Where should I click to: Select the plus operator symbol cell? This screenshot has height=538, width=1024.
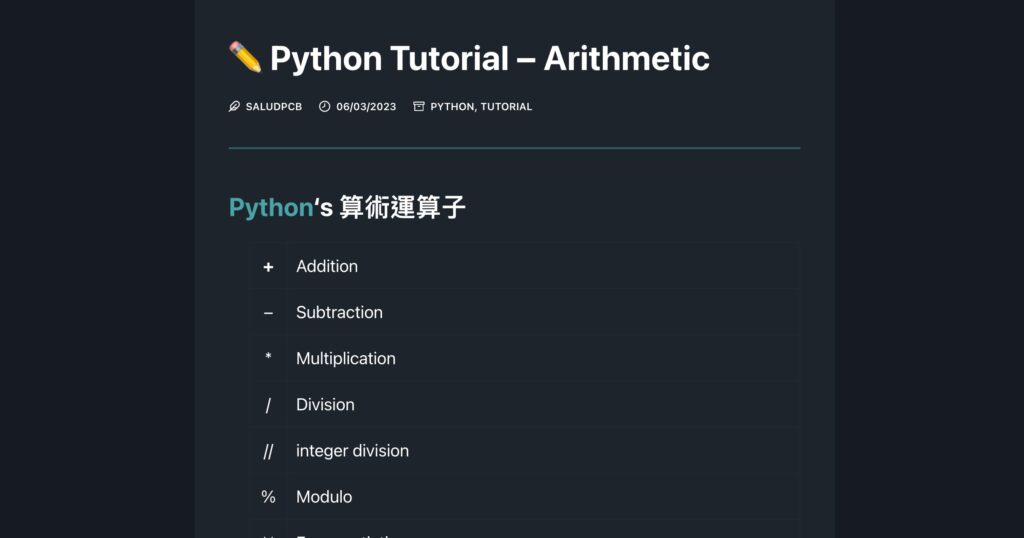point(268,266)
